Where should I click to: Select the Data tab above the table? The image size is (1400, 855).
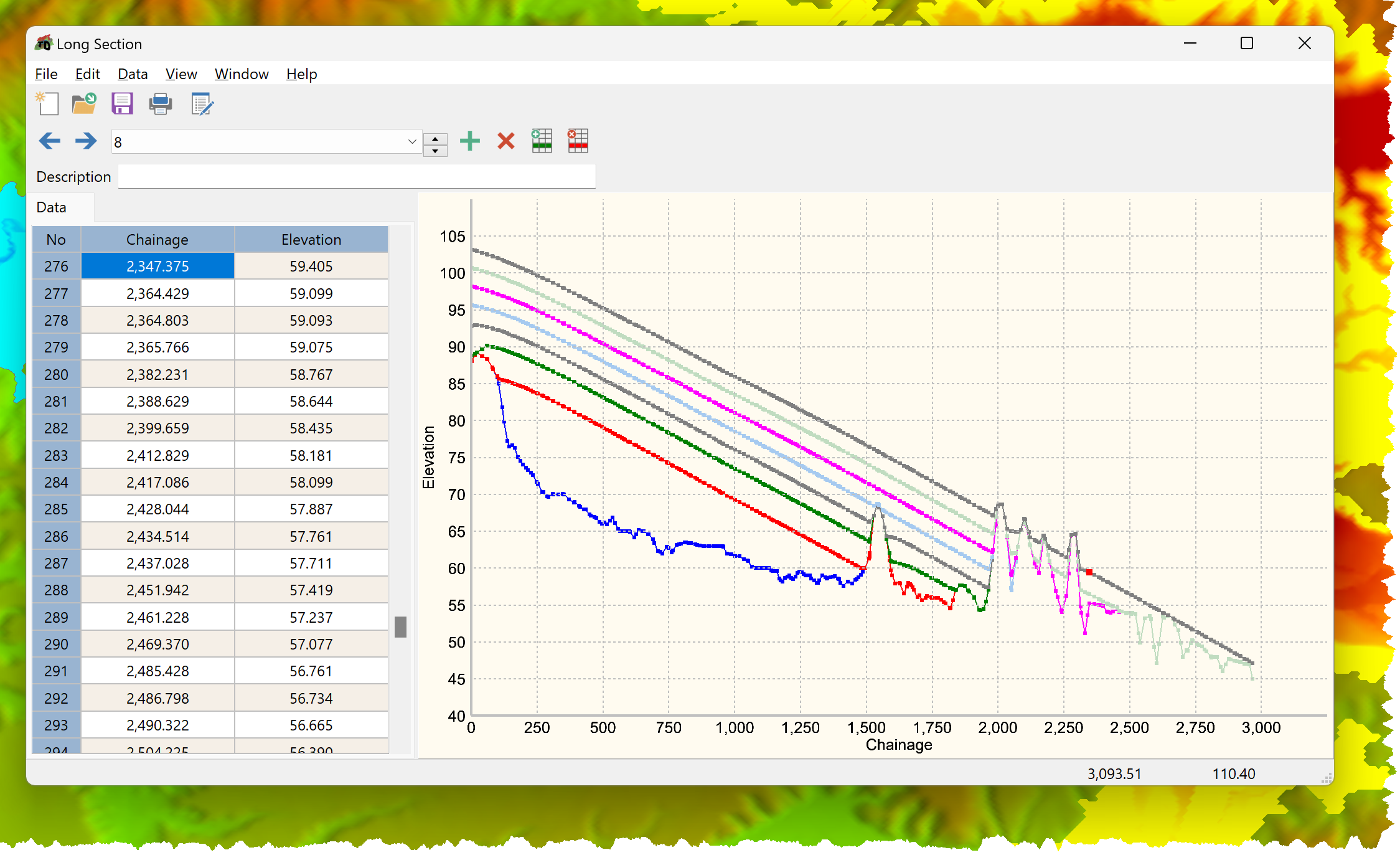click(52, 207)
